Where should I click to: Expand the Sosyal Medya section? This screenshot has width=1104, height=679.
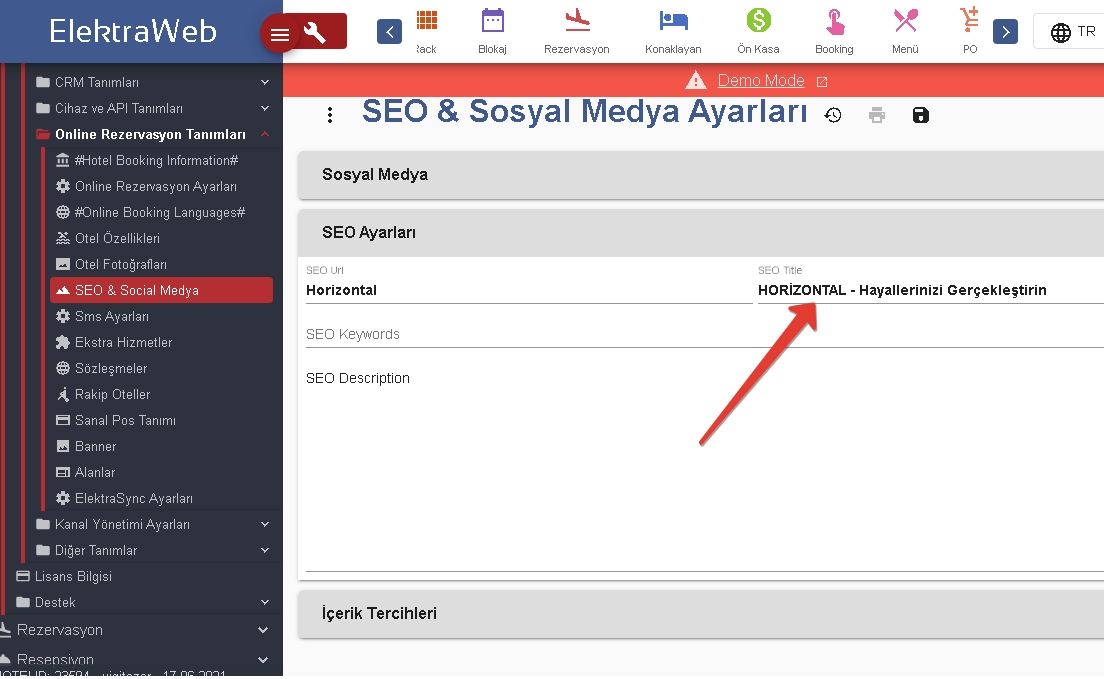[700, 175]
